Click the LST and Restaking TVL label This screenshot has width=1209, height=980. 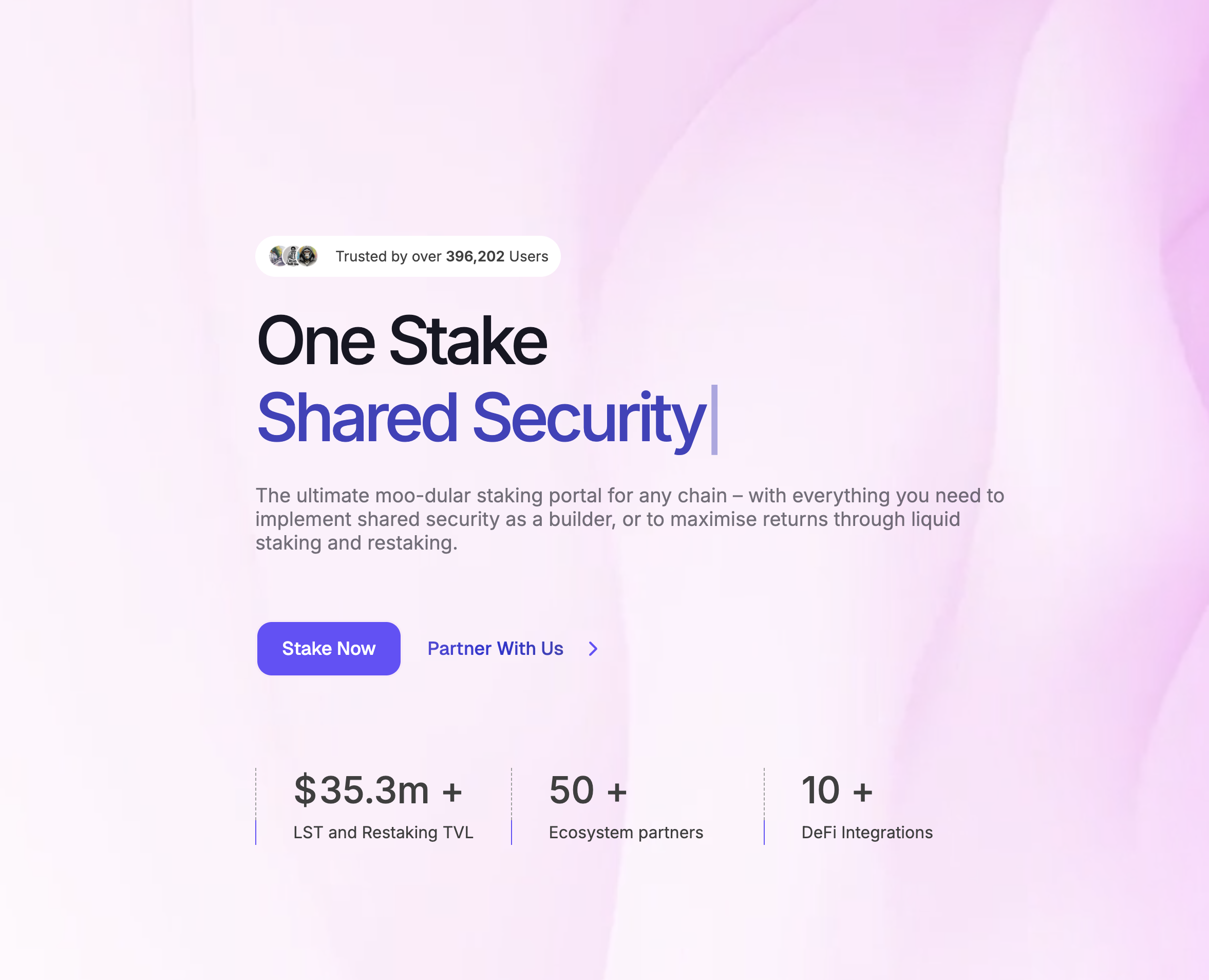(383, 832)
